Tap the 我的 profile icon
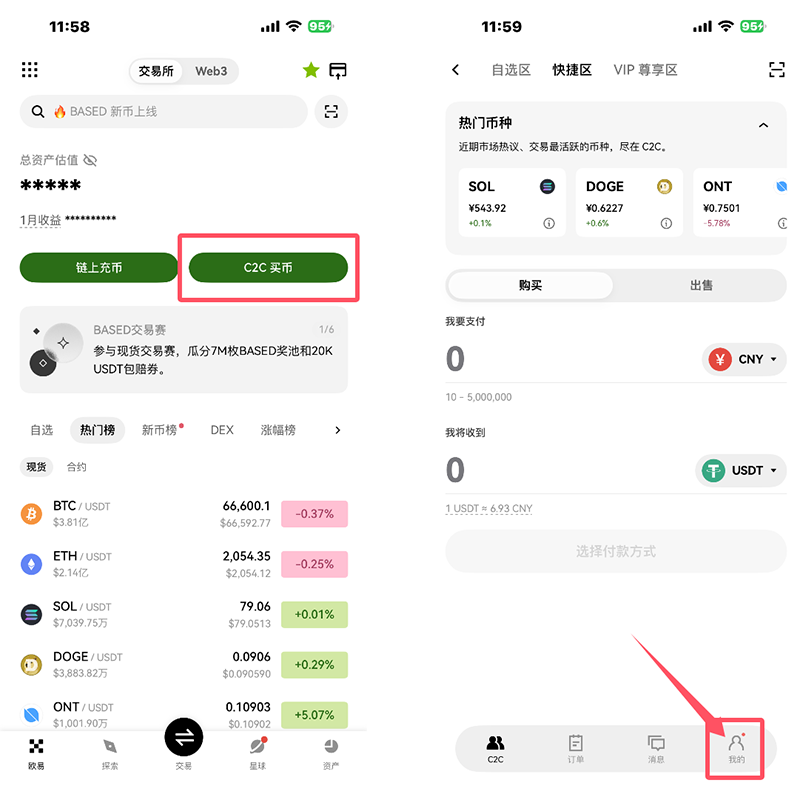 coord(736,743)
